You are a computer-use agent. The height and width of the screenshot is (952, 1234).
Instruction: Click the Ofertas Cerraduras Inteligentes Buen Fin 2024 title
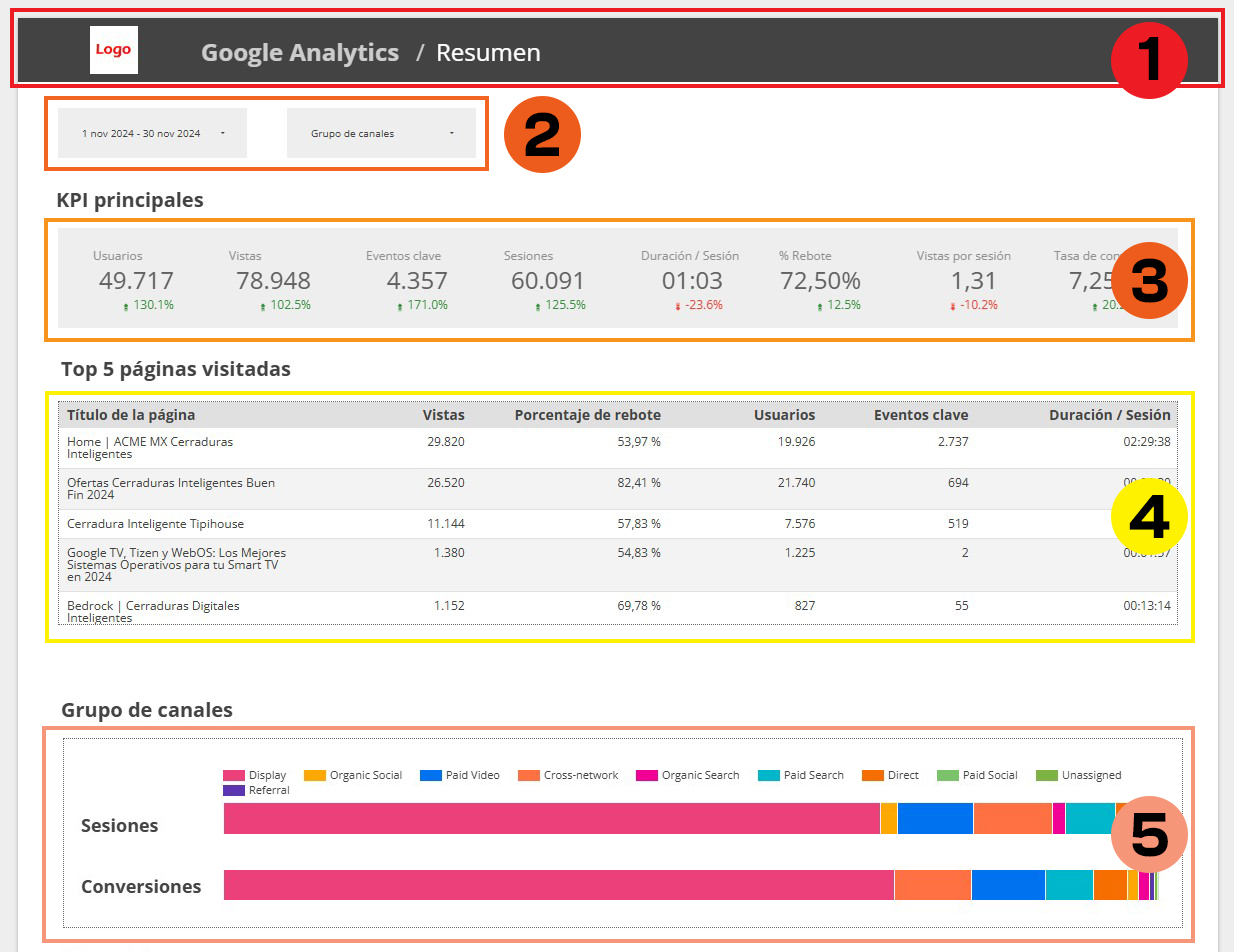click(171, 488)
